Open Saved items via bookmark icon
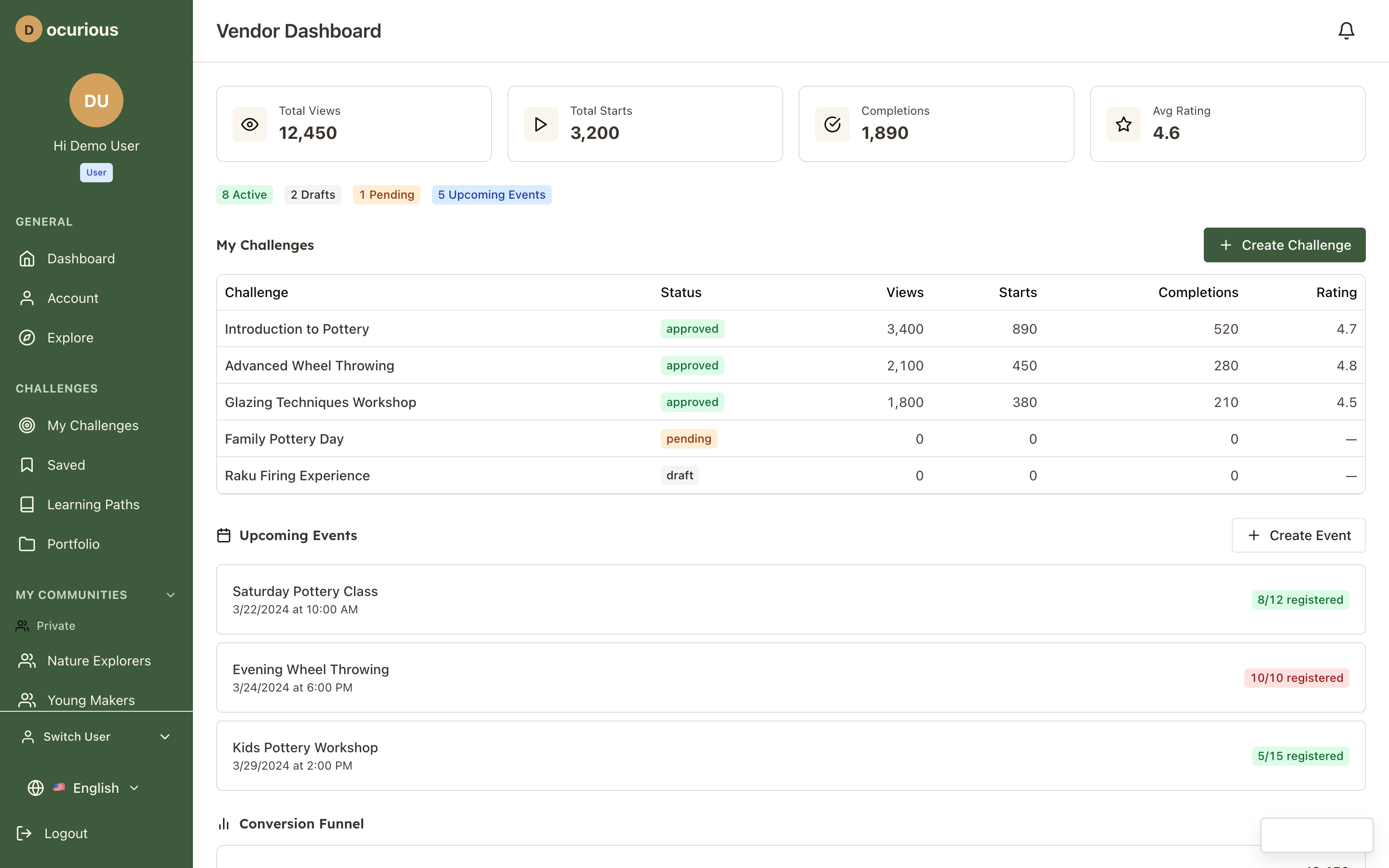 [x=27, y=464]
